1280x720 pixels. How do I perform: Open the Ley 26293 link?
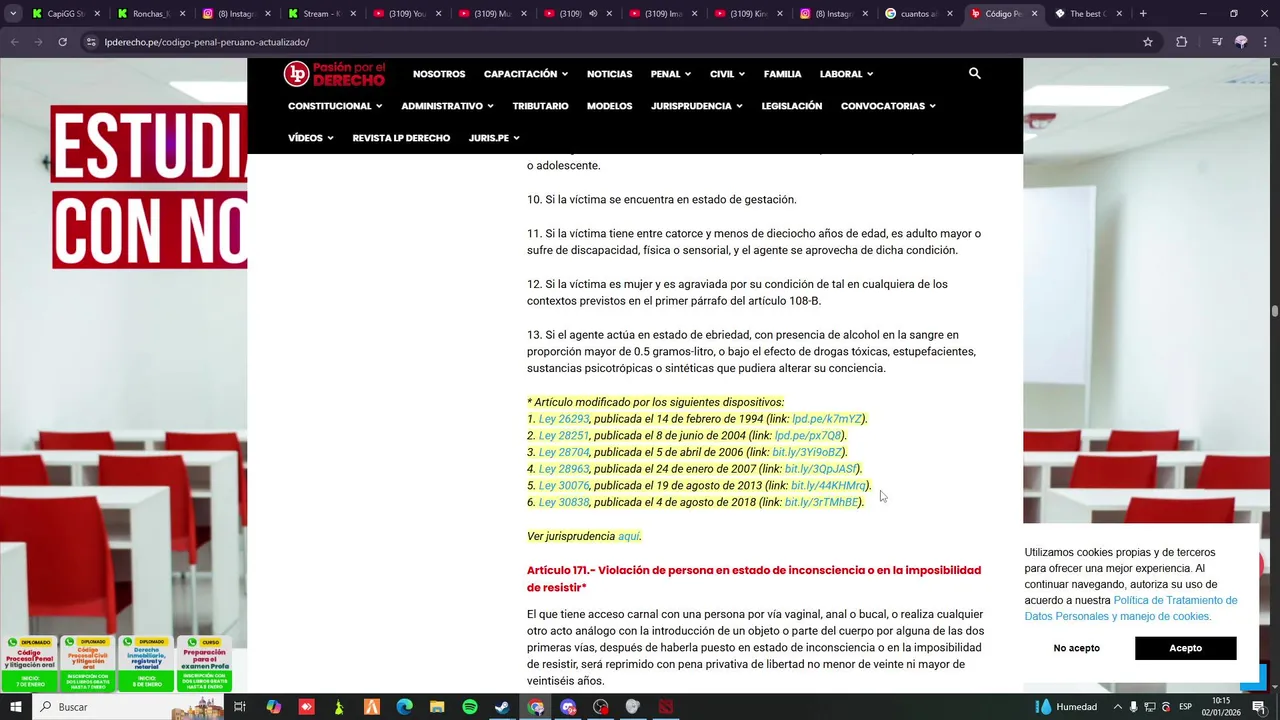pyautogui.click(x=564, y=419)
